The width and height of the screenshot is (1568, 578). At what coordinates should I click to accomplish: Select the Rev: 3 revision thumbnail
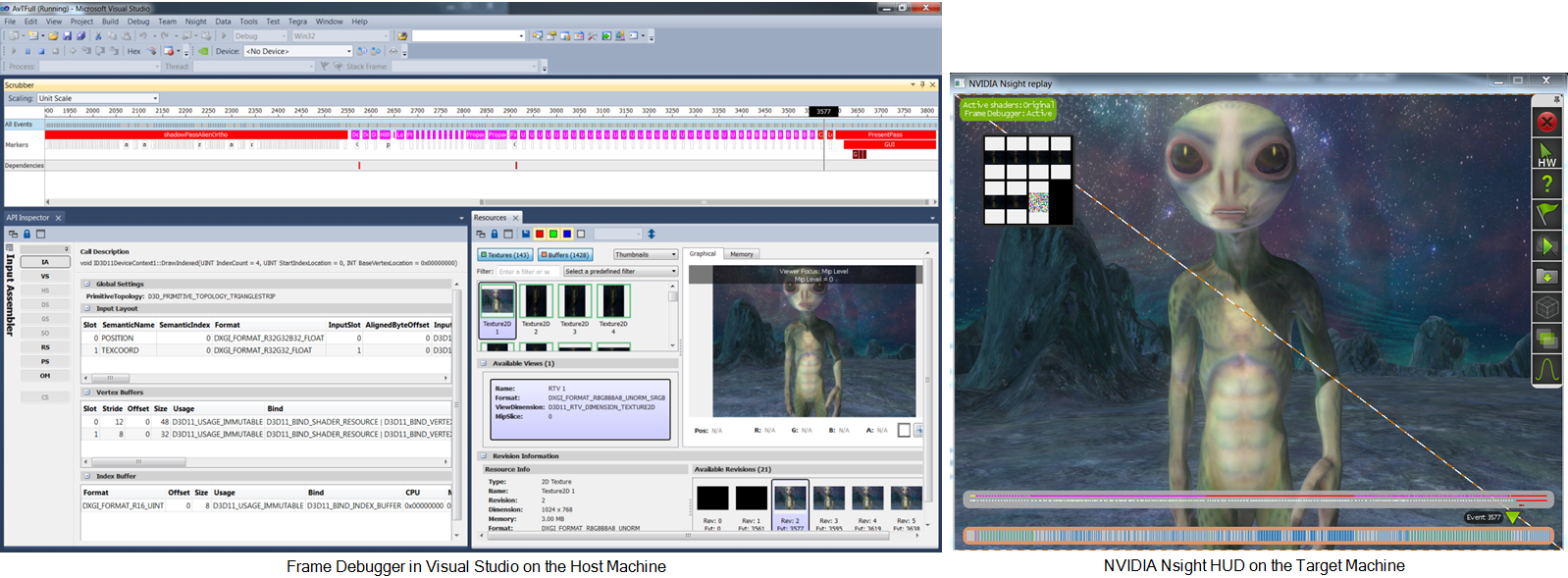(829, 505)
